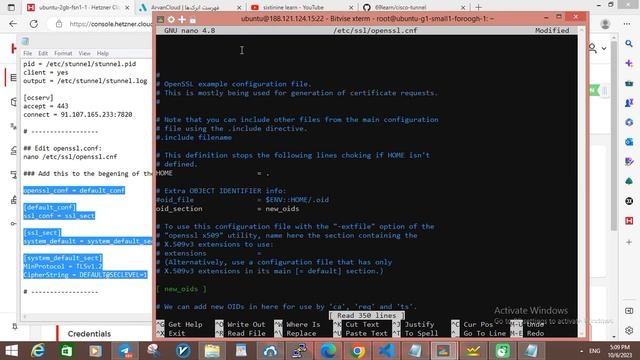The height and width of the screenshot is (360, 640).
Task: Launch Internet Explorer from taskbar
Action: (x=38, y=351)
